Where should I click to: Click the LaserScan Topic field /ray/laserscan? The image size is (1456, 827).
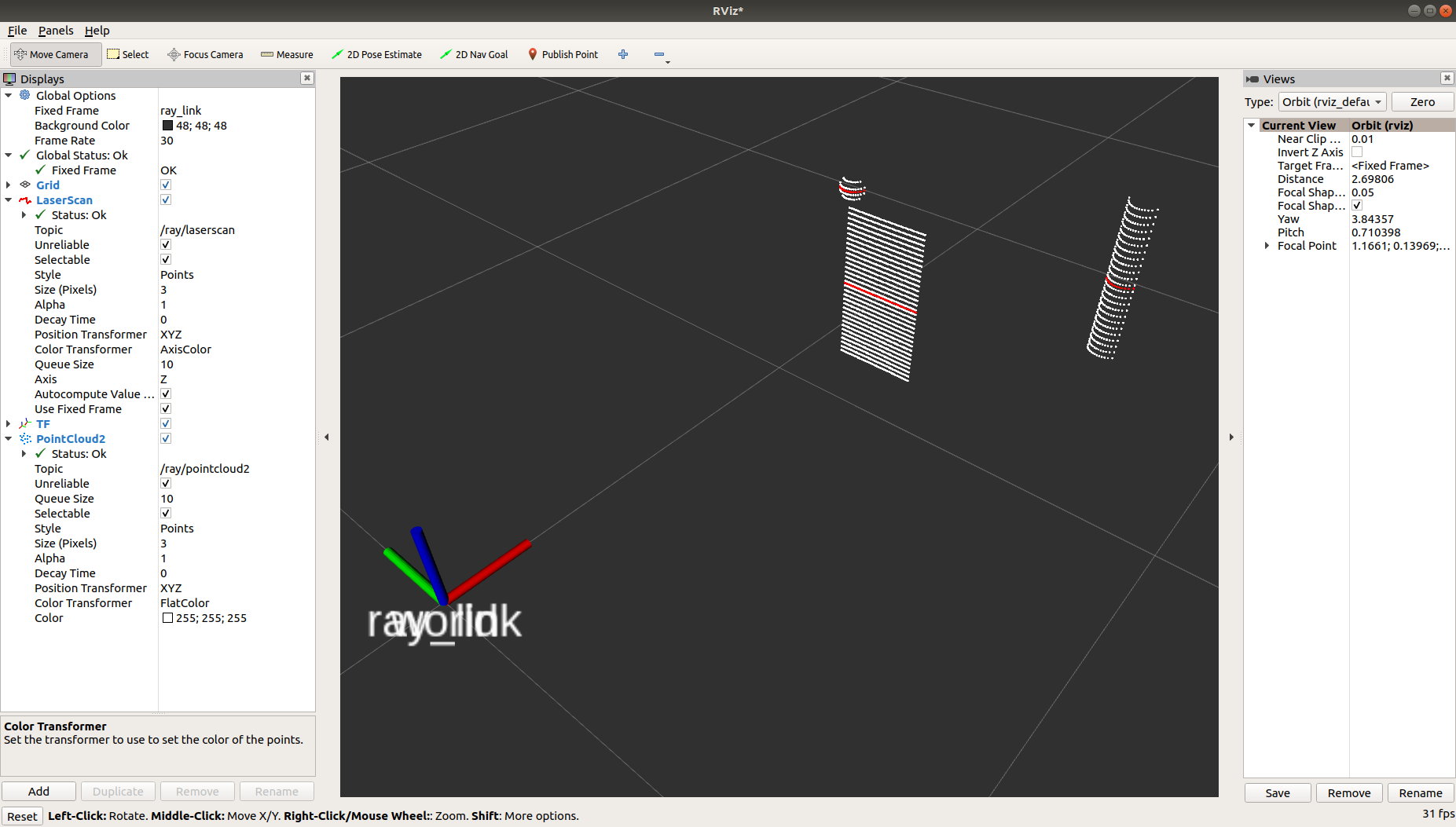point(197,229)
